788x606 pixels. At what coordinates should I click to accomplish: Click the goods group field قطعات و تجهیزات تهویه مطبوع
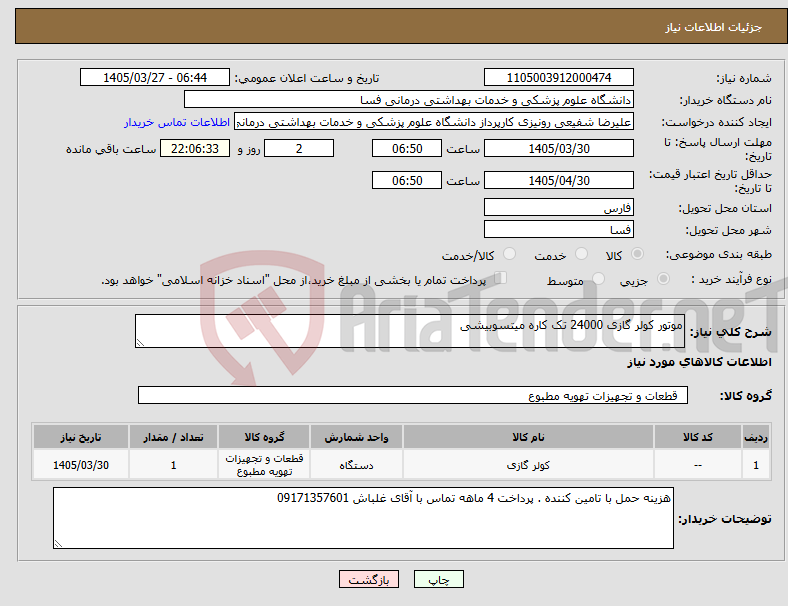point(413,395)
